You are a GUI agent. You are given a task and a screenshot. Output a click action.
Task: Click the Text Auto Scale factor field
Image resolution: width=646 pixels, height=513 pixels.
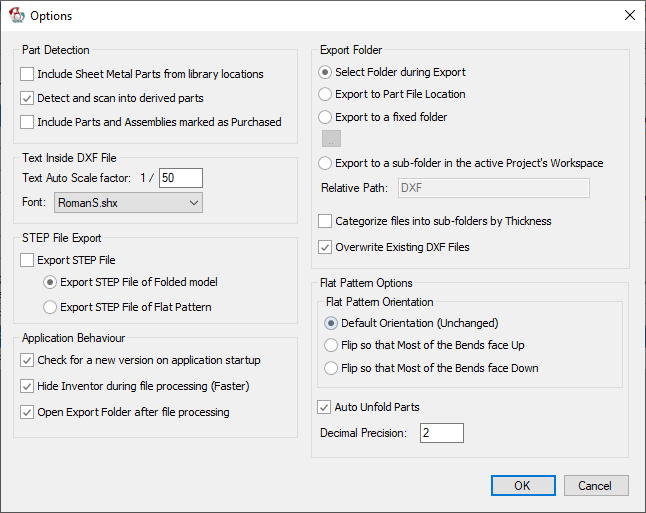(181, 178)
